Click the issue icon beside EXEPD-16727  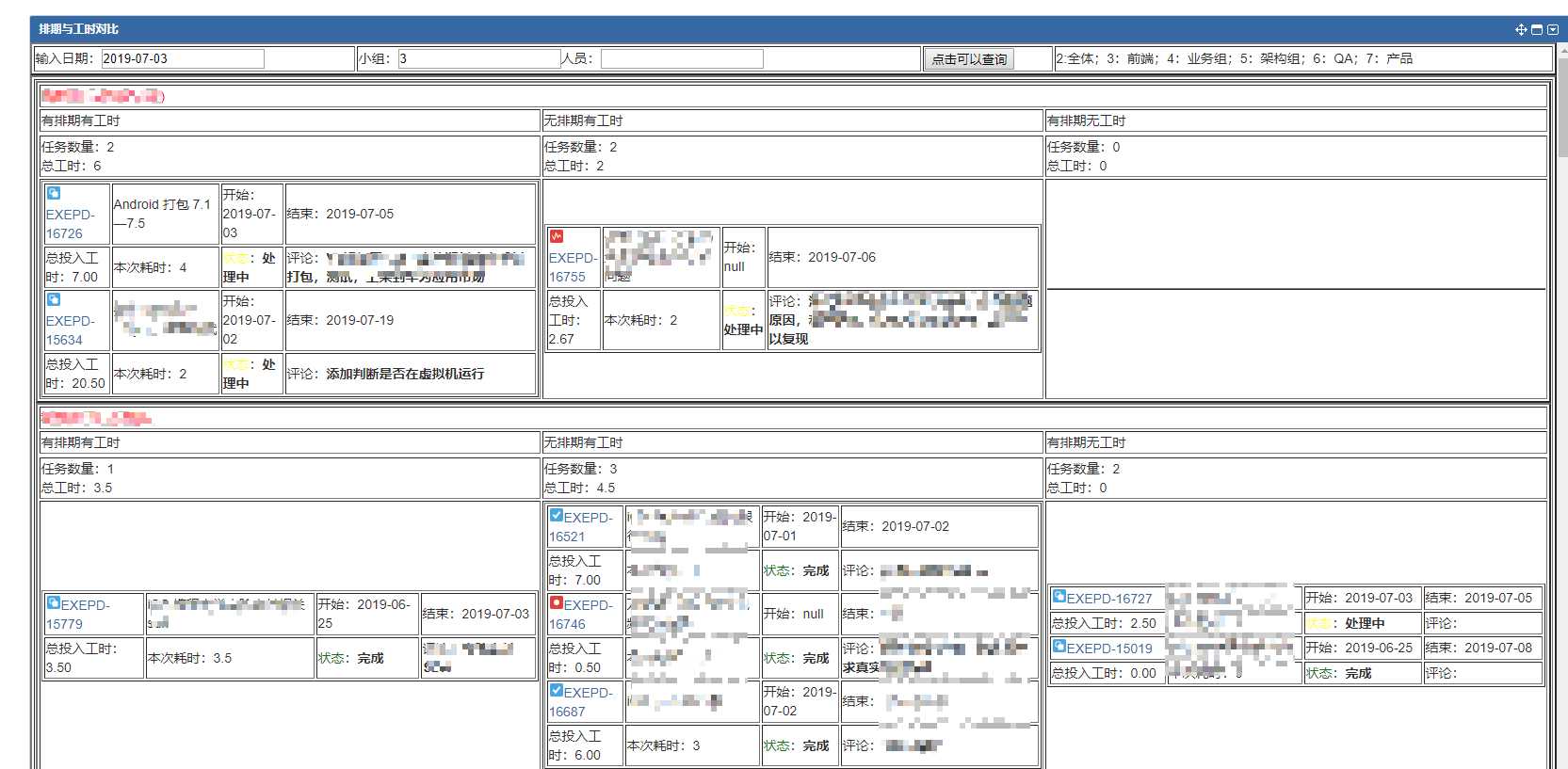[1059, 596]
